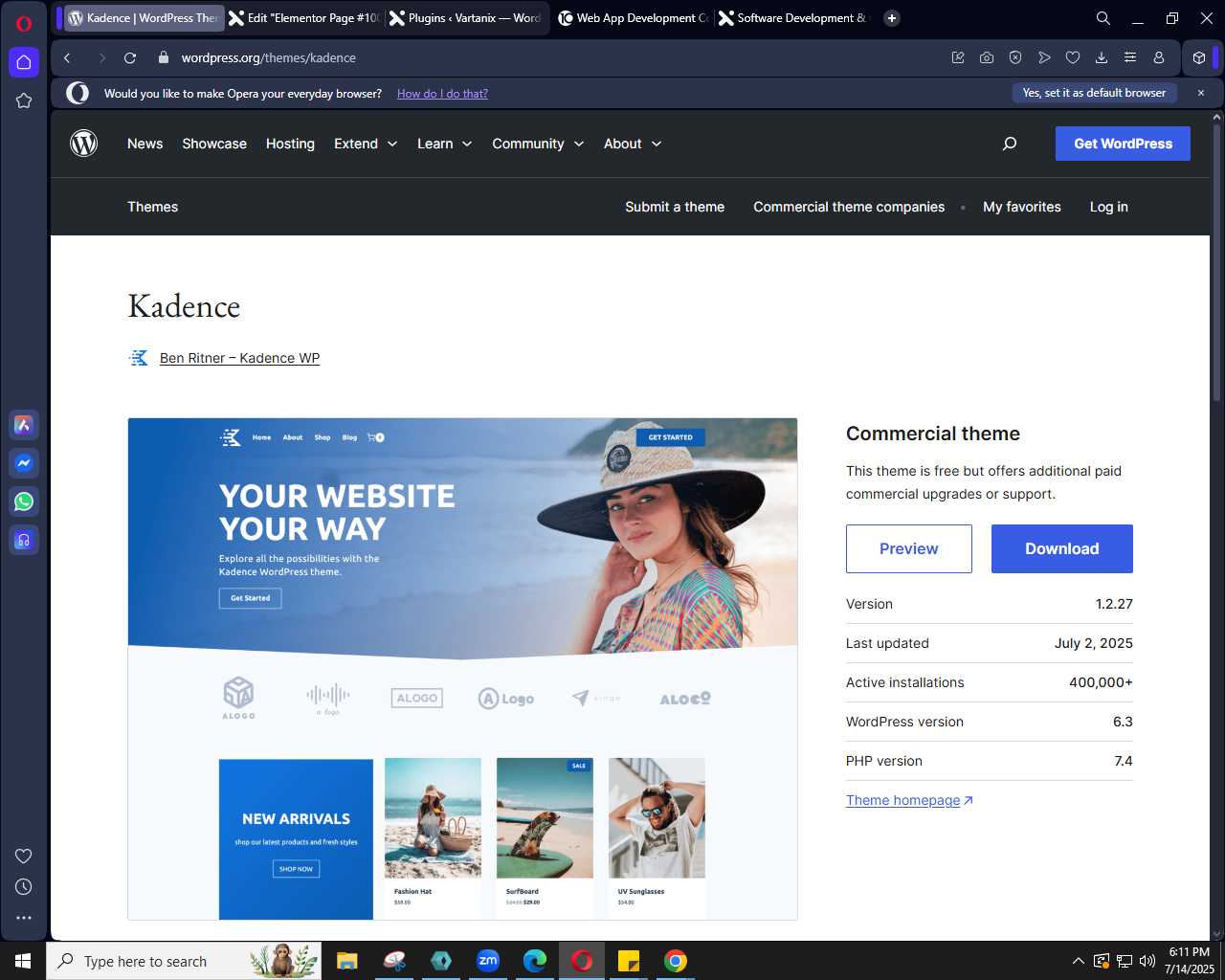Switch to Plugins Vartanix tab
The width and height of the screenshot is (1225, 980).
pyautogui.click(x=465, y=18)
